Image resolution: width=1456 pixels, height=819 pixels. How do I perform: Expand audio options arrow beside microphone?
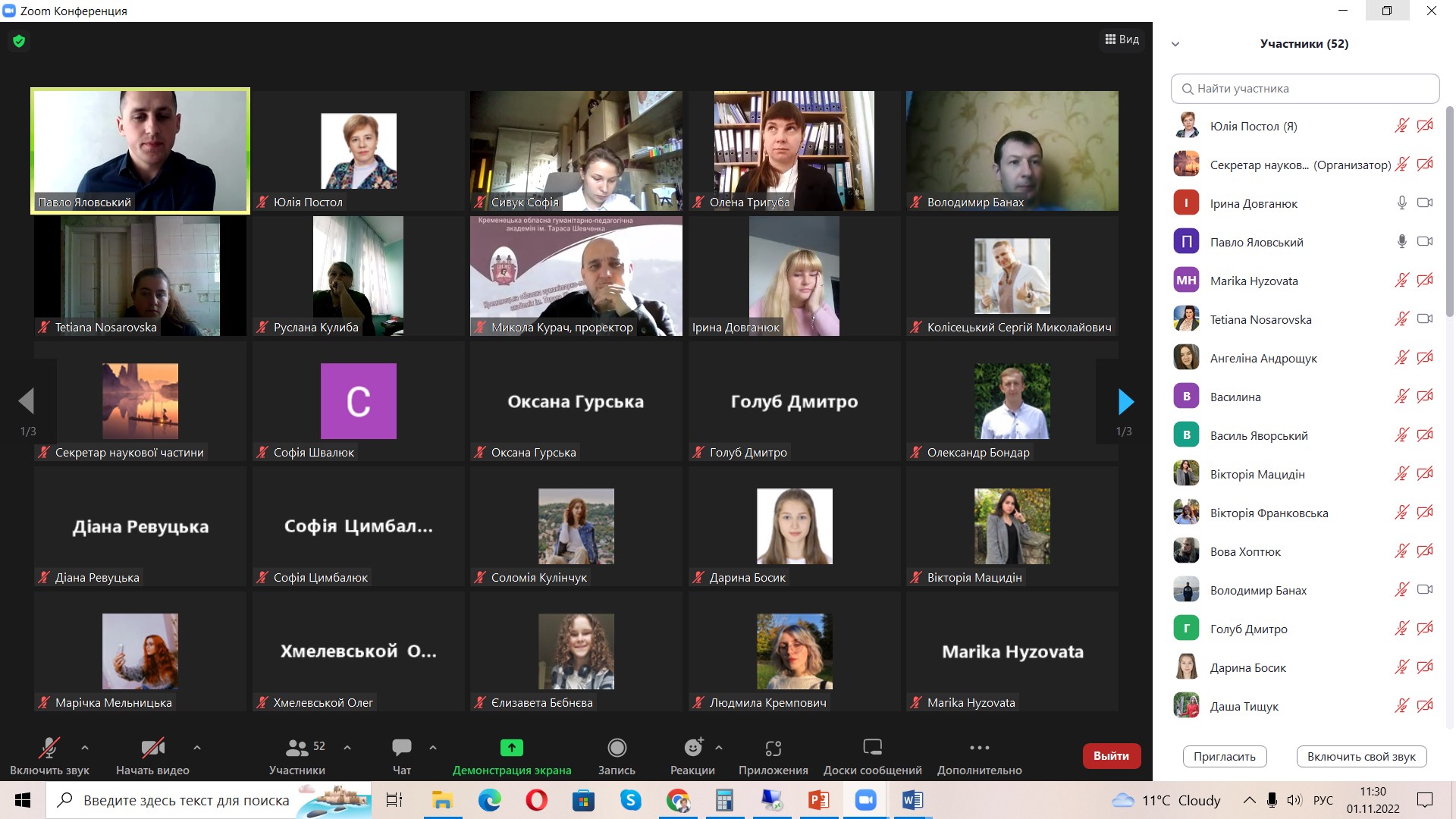pyautogui.click(x=85, y=747)
